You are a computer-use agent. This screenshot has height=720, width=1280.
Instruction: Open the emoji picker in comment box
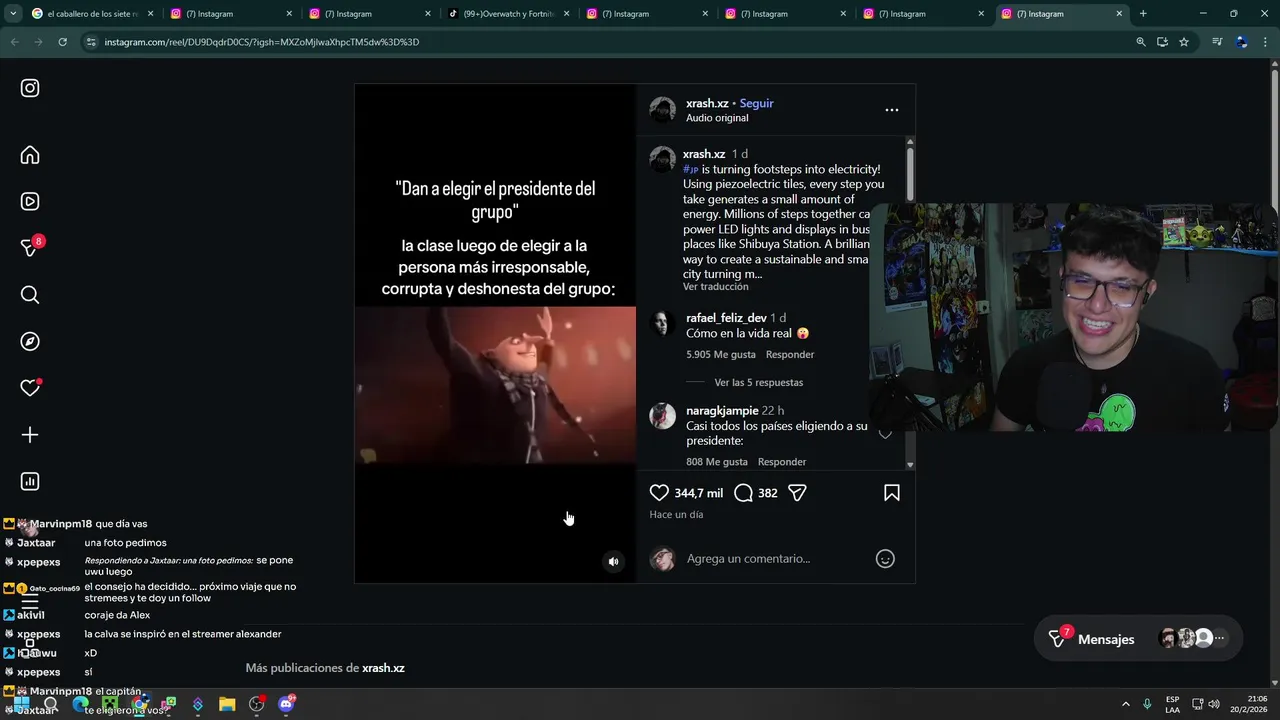pos(885,559)
